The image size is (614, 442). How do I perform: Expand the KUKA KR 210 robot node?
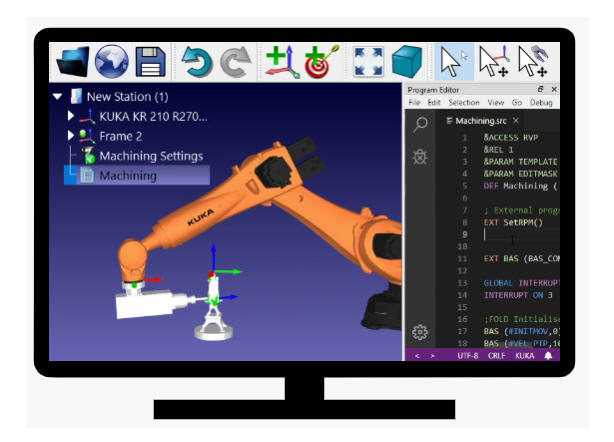71,116
